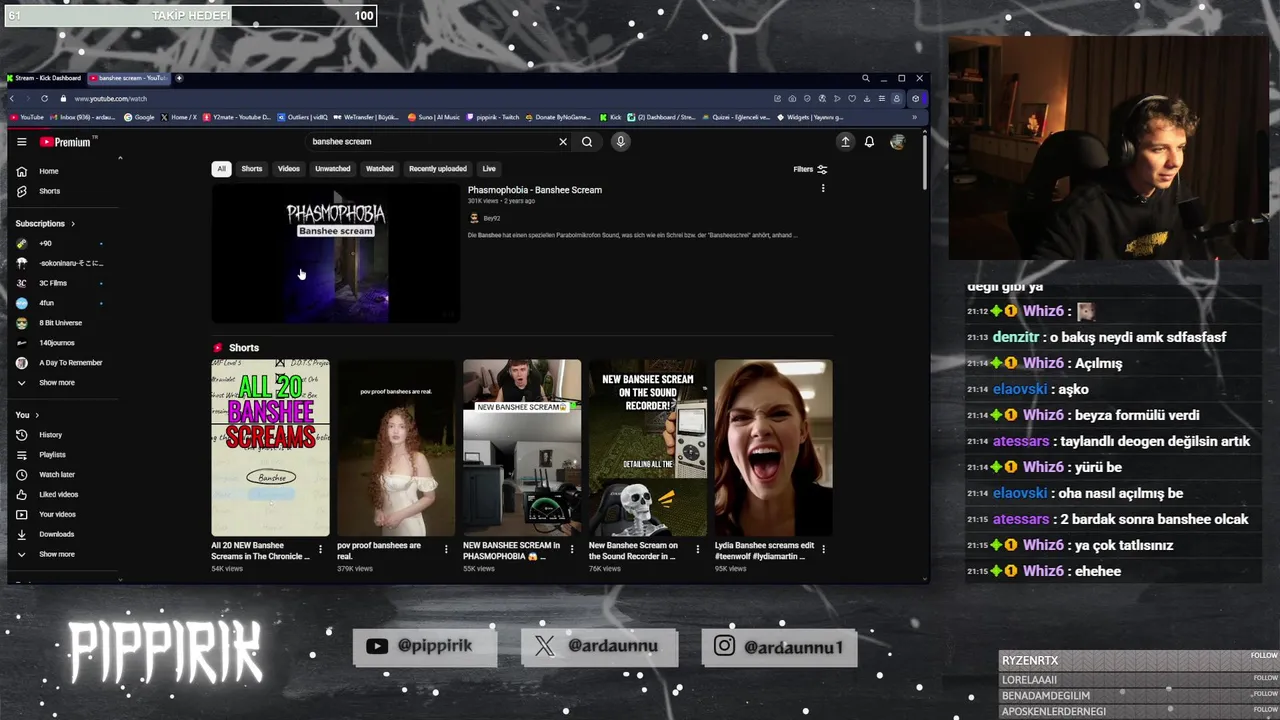Select the Watched filter chip

point(380,169)
